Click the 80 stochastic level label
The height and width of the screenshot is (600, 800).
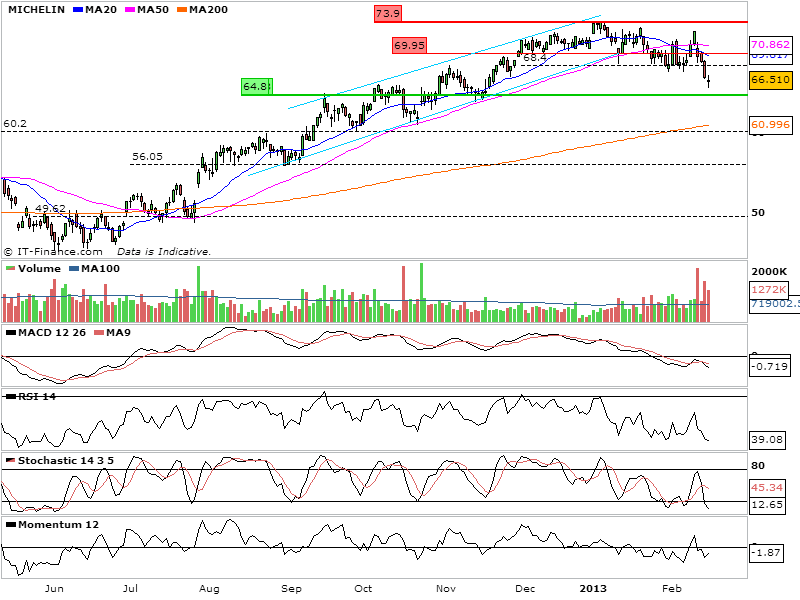click(x=758, y=465)
